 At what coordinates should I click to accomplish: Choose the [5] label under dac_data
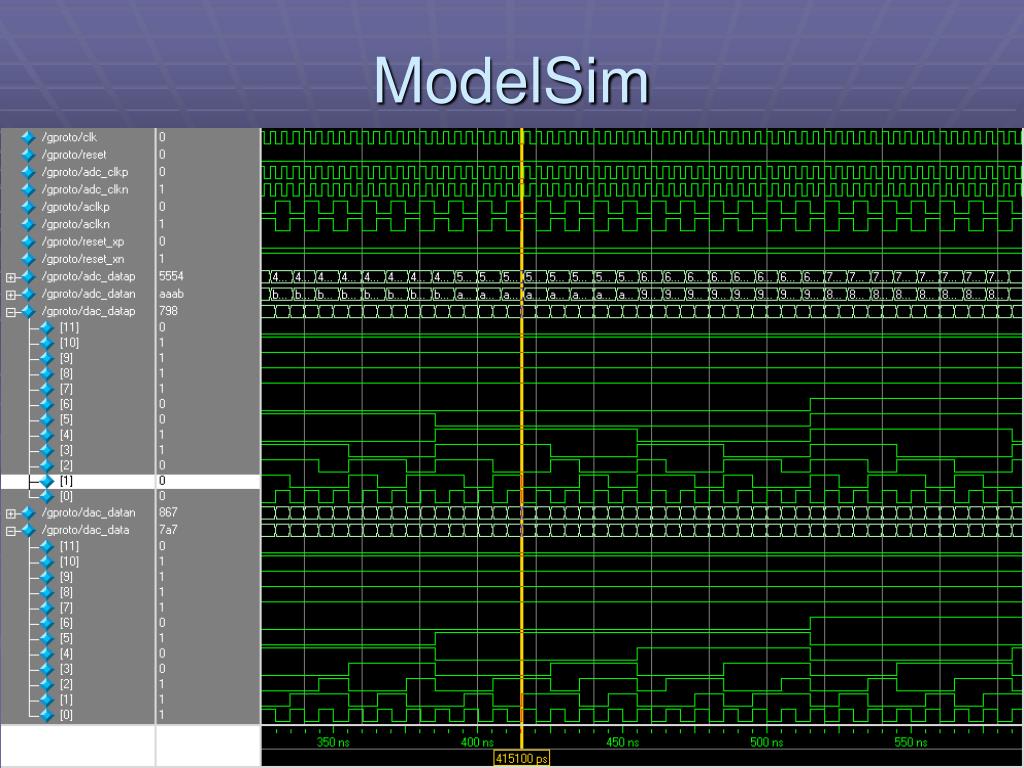[x=66, y=638]
